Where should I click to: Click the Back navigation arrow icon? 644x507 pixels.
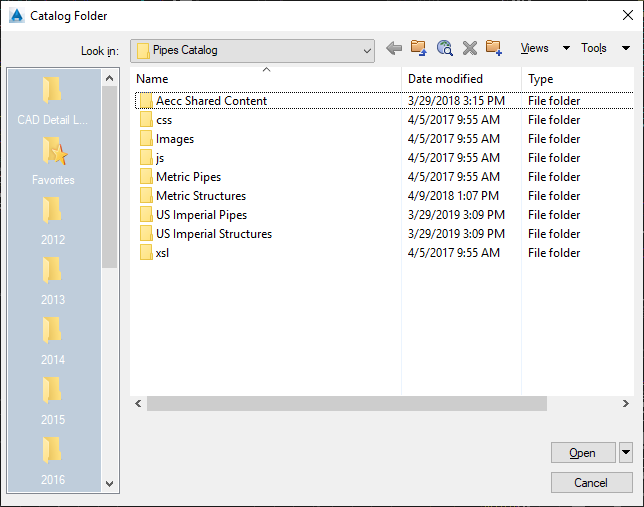tap(394, 48)
